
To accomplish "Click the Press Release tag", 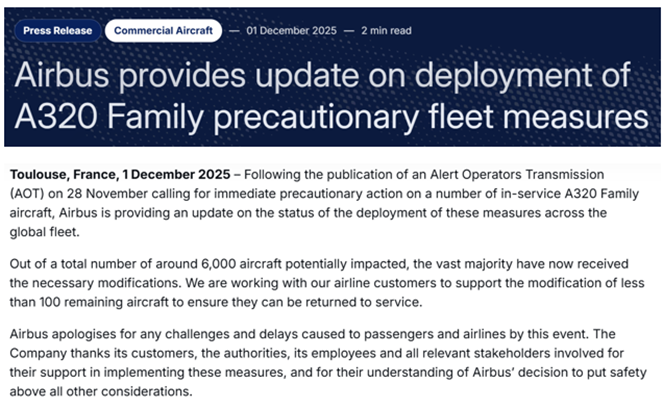I will [x=59, y=30].
